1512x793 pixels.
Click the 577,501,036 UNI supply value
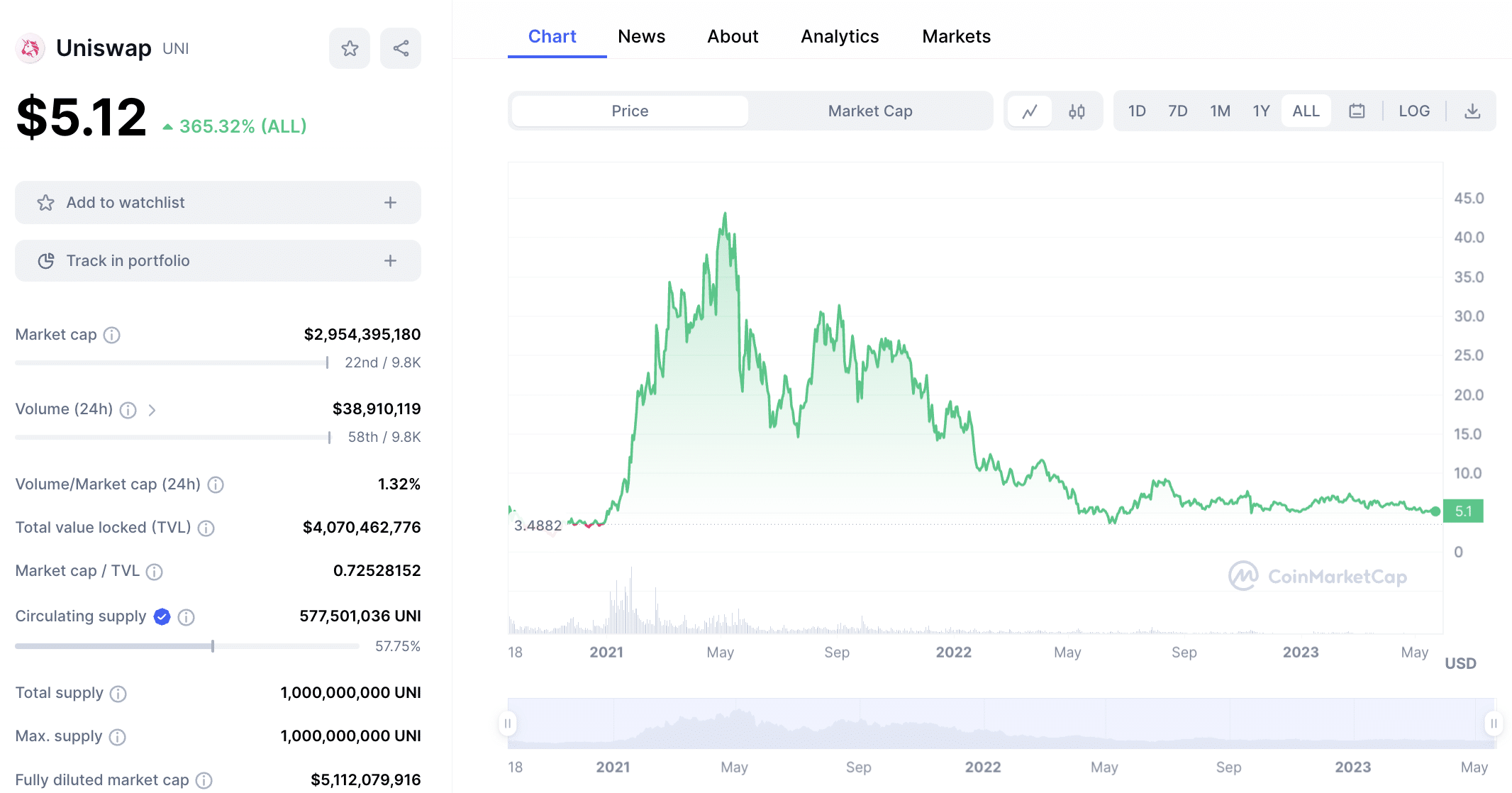pyautogui.click(x=360, y=616)
